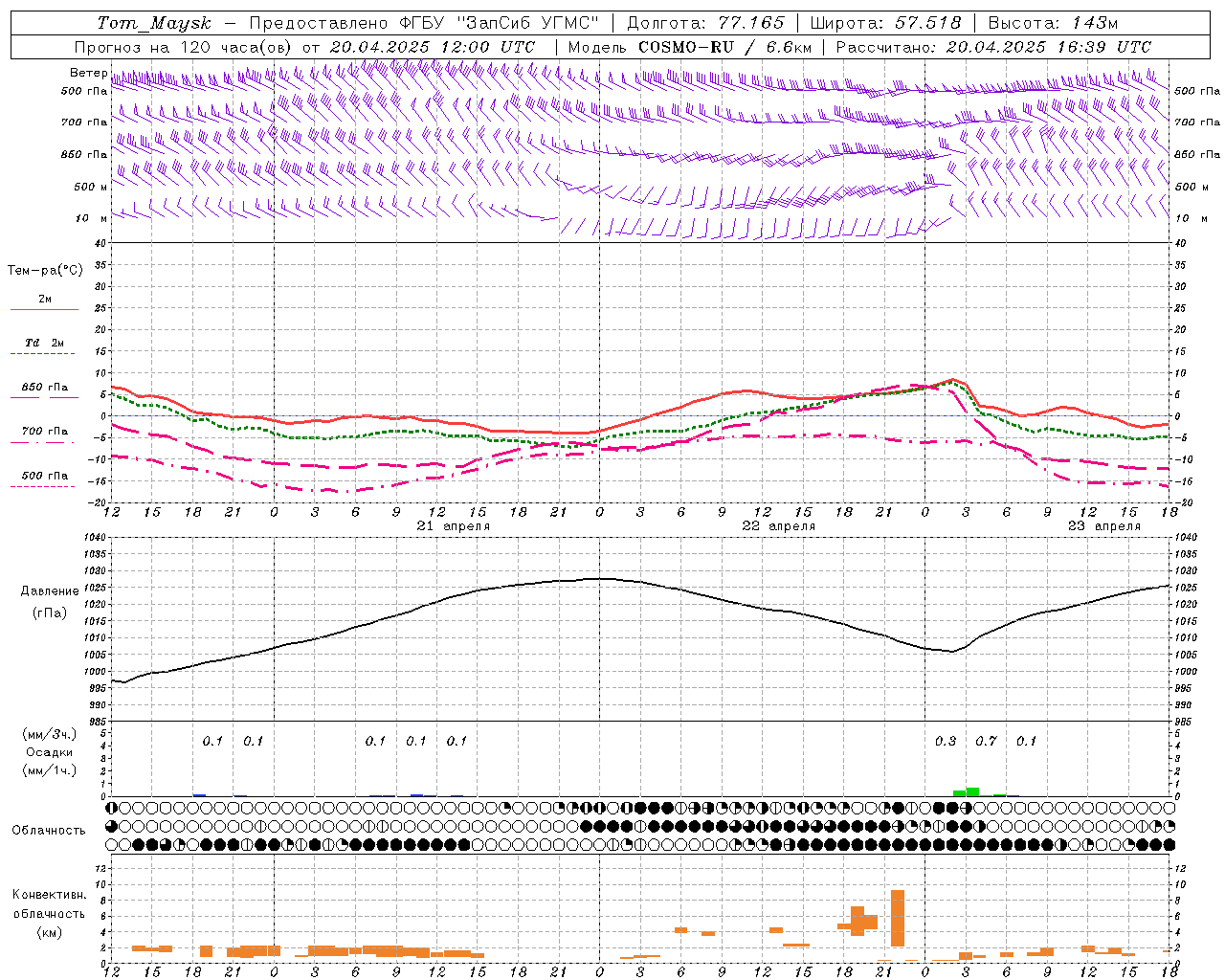Image resolution: width=1225 pixels, height=980 pixels.
Task: Click the precipitation value "0.3"
Action: (946, 741)
